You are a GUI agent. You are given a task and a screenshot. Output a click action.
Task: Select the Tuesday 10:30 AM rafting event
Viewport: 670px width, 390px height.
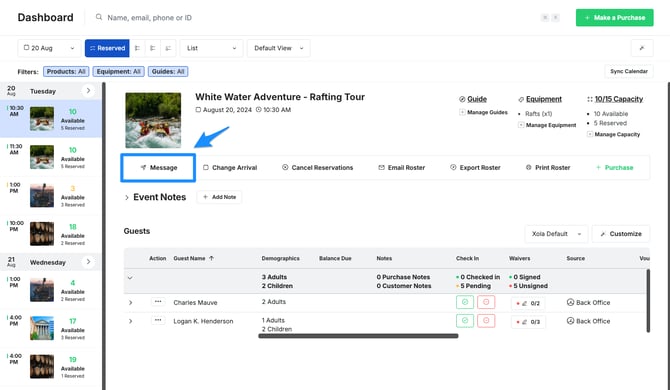[x=51, y=119]
